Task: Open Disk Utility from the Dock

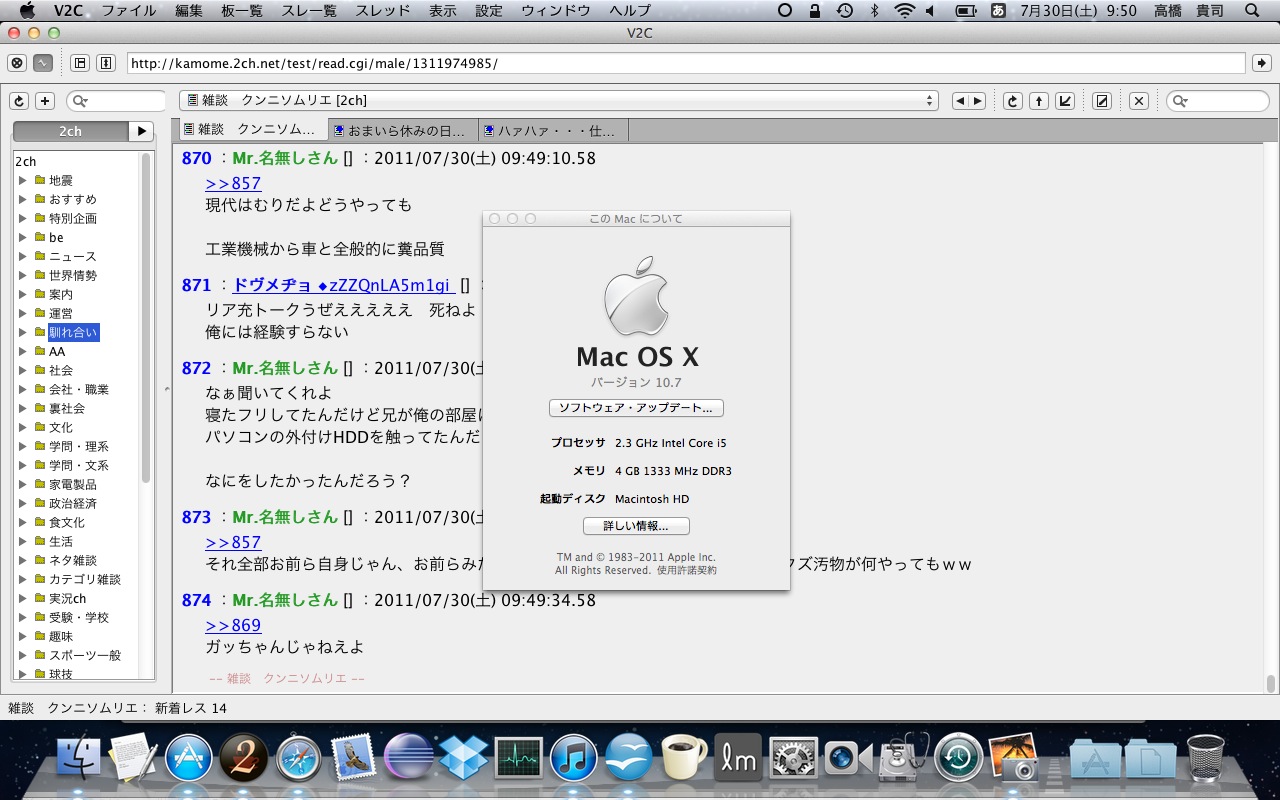Action: [903, 759]
